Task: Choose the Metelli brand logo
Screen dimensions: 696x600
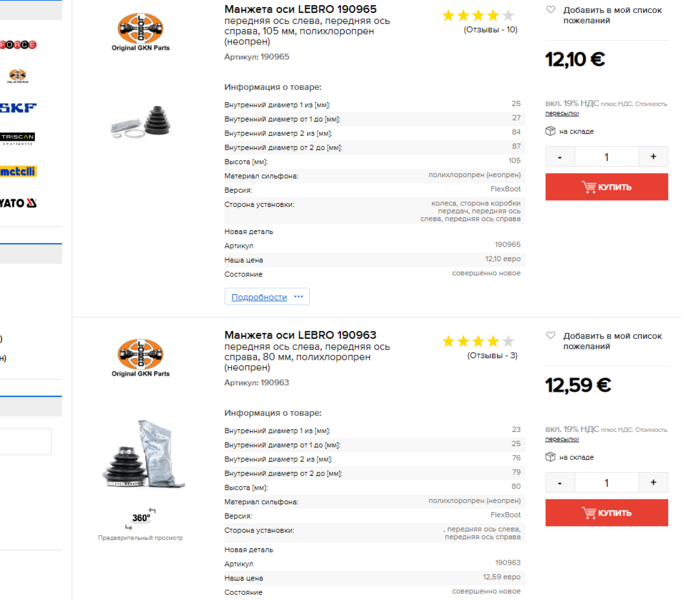Action: 17,170
